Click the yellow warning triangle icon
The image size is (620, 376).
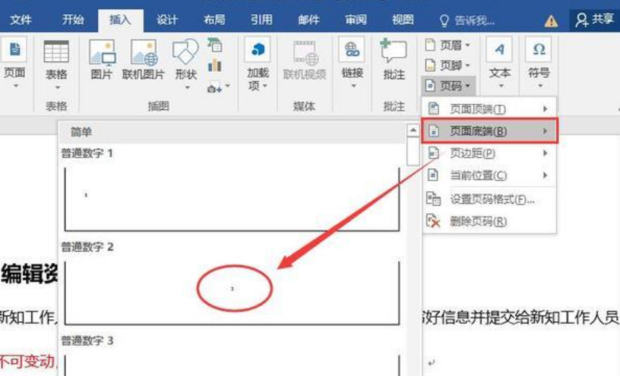551,21
